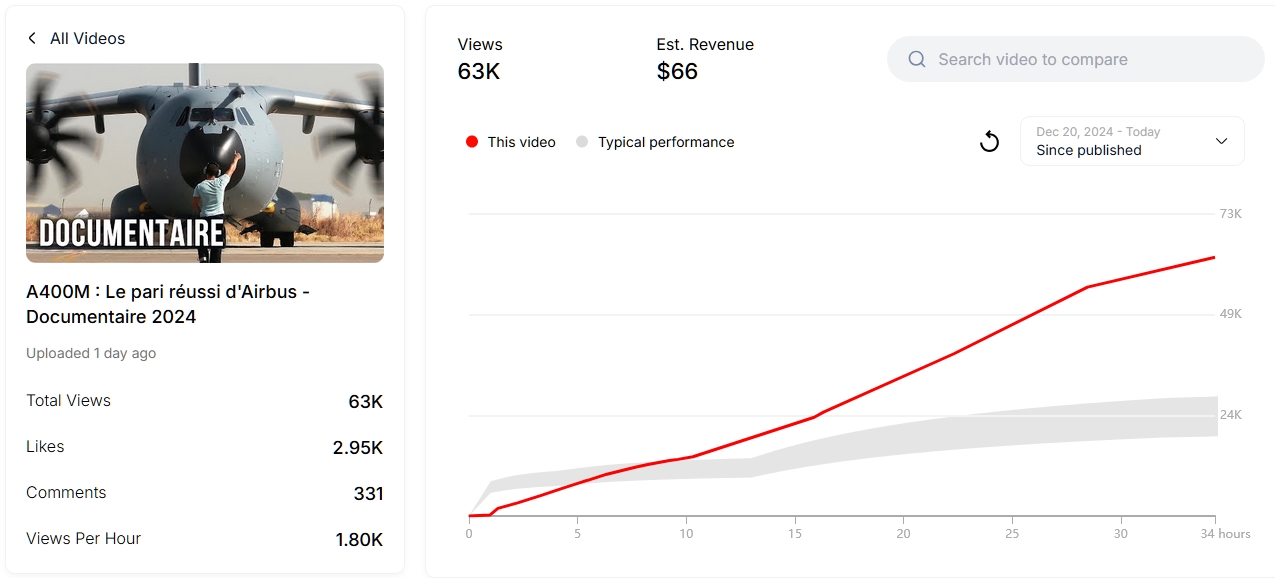Select the Est. Revenue metric

[704, 59]
